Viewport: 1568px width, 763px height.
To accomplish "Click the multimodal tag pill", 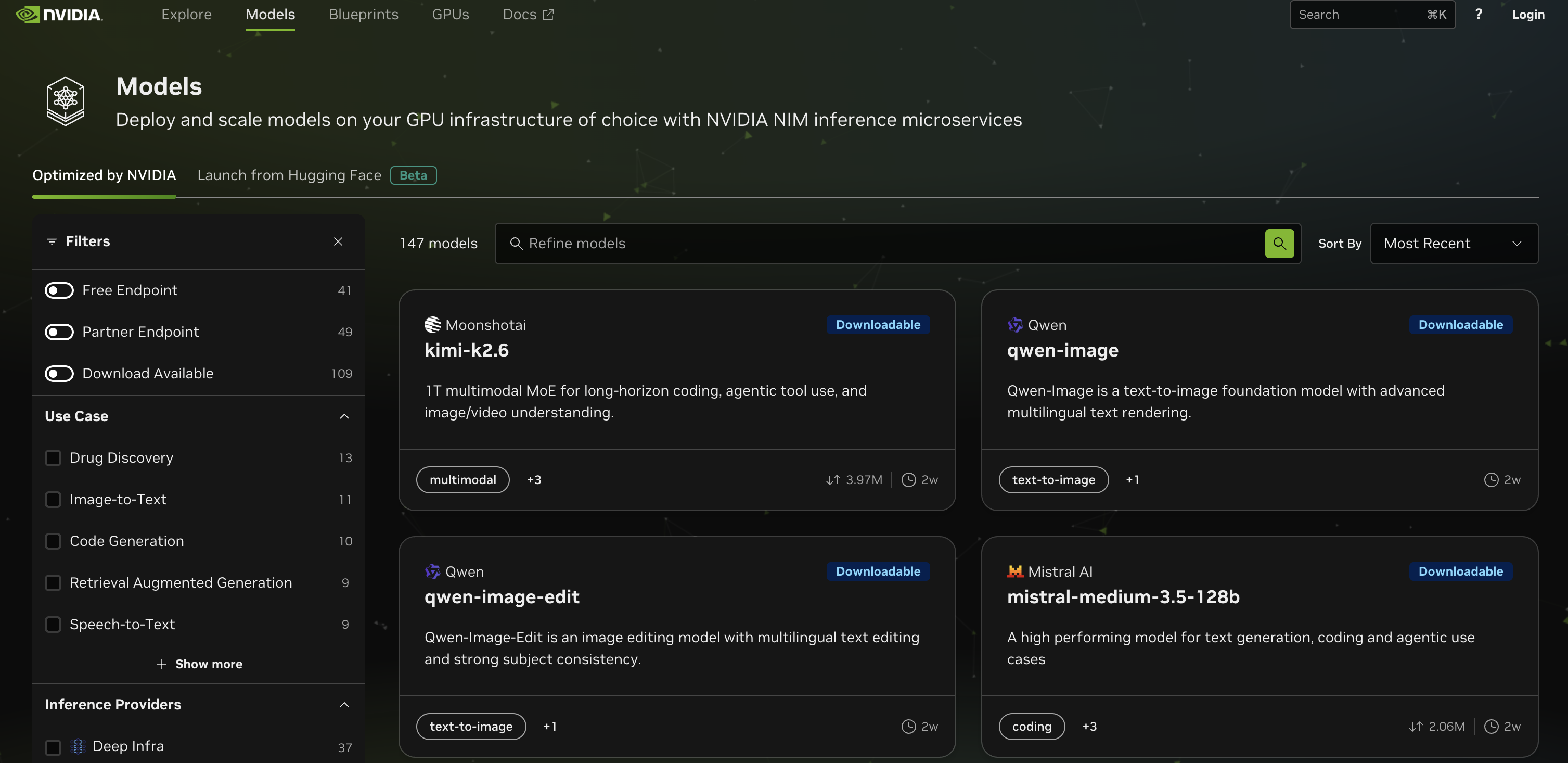I will click(462, 480).
